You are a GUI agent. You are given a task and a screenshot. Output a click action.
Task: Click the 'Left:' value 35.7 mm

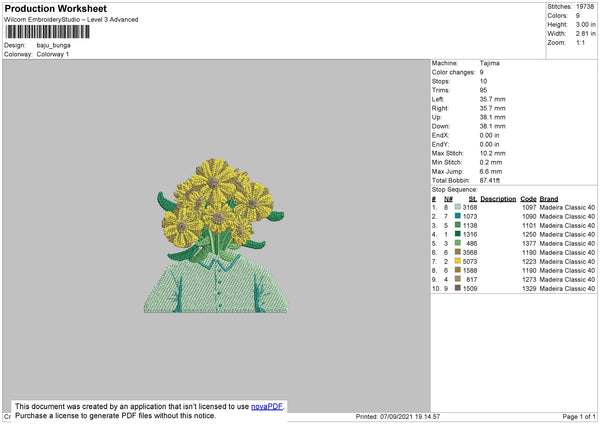tap(492, 99)
